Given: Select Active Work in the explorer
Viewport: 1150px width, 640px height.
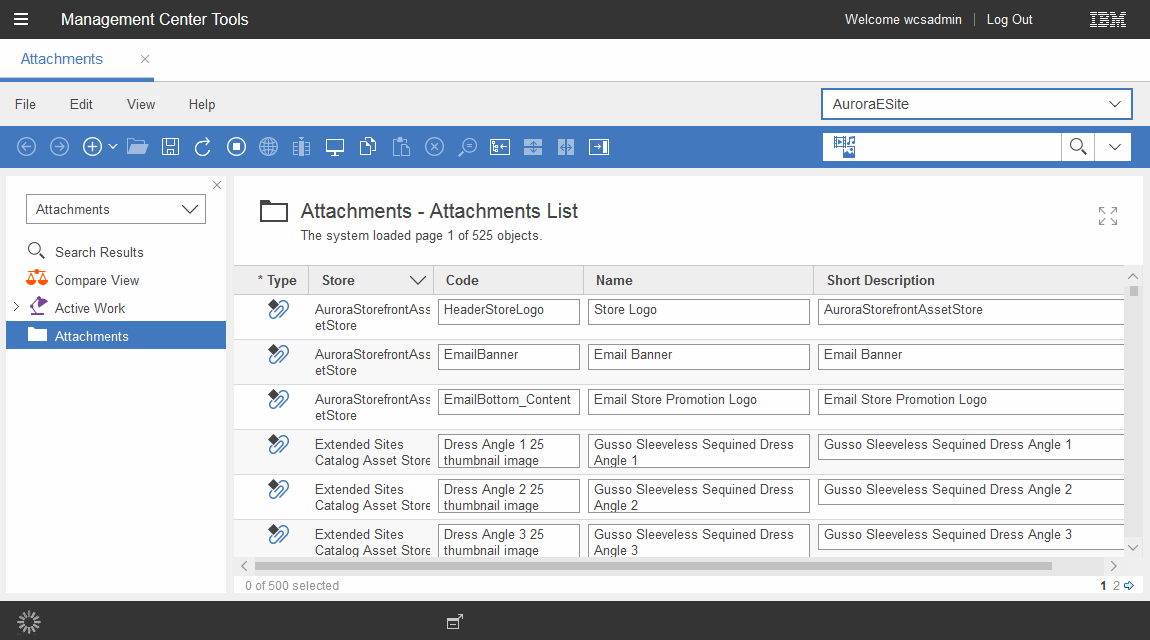Looking at the screenshot, I should (x=89, y=308).
